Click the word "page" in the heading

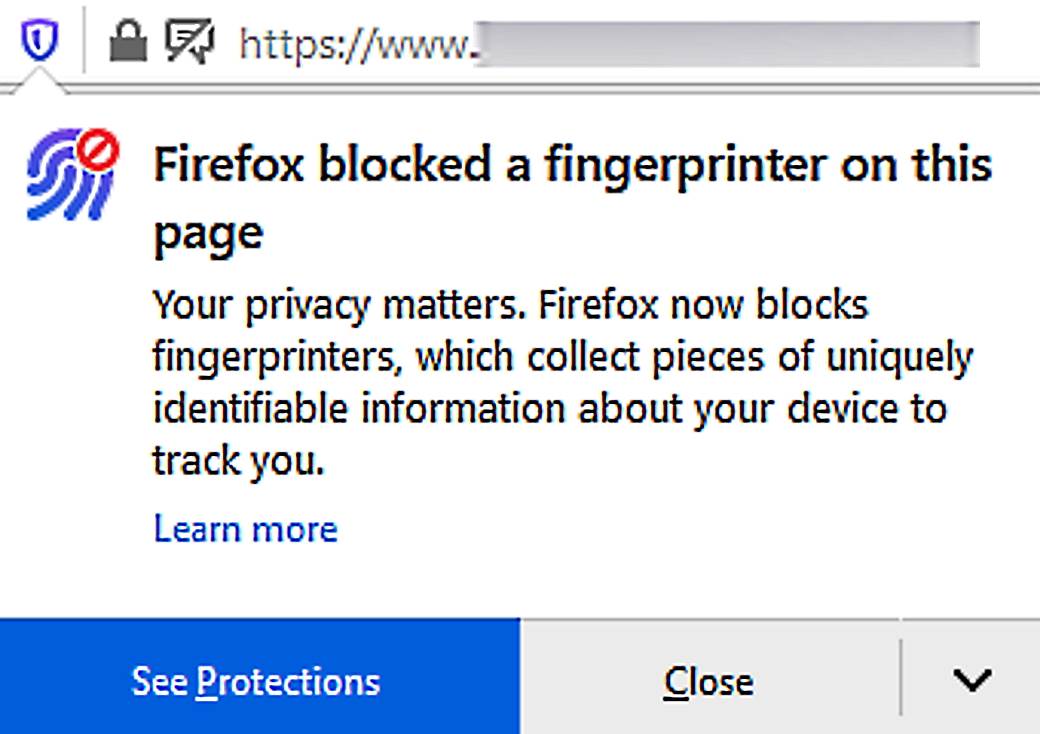208,232
